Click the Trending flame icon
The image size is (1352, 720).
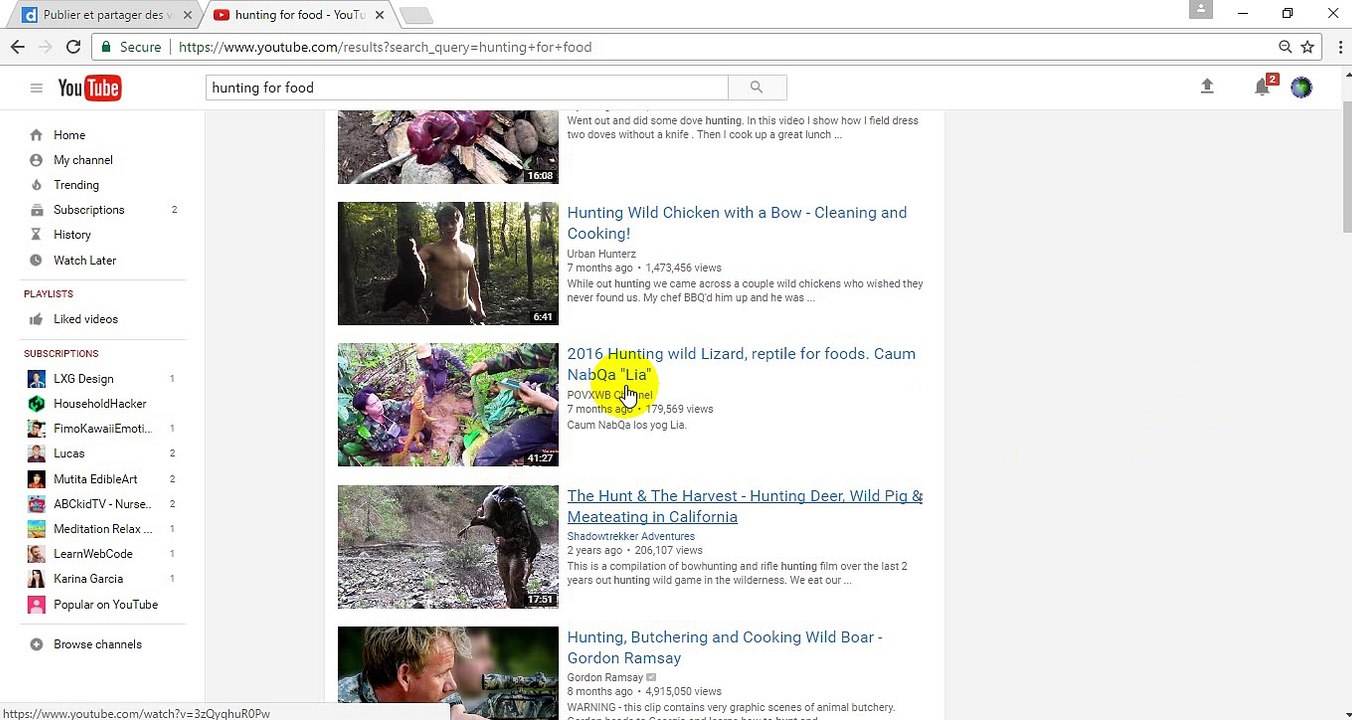(36, 185)
